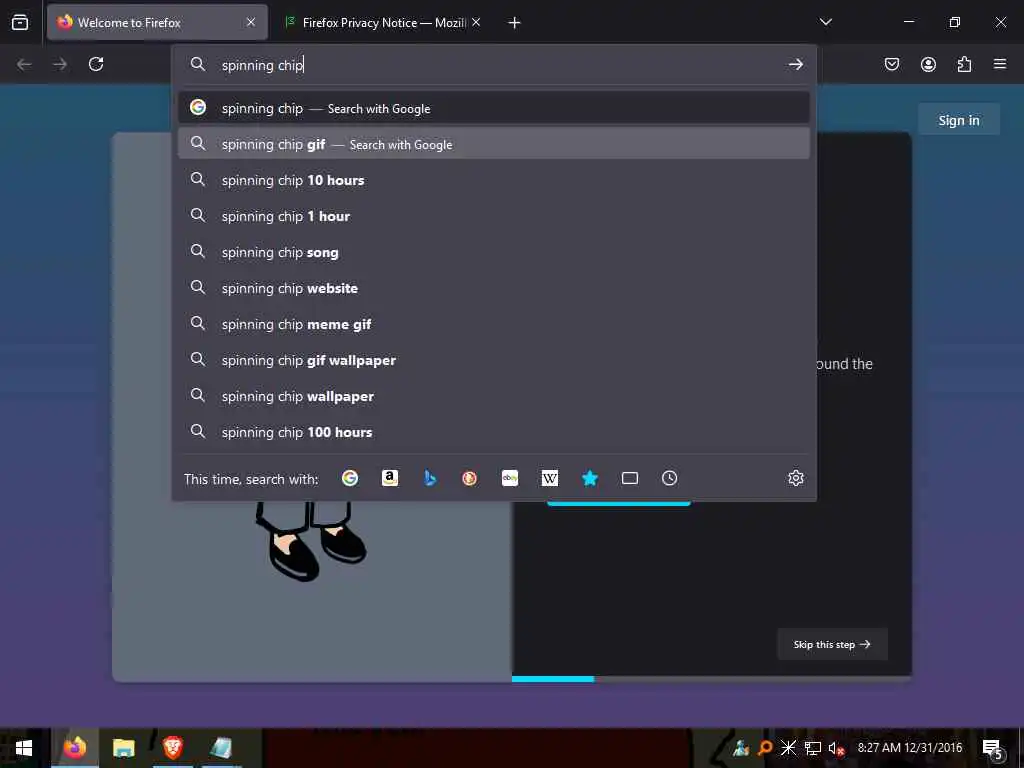This screenshot has height=768, width=1024.
Task: Select 'spinning chip wallpaper' without gif
Action: pyautogui.click(x=494, y=395)
